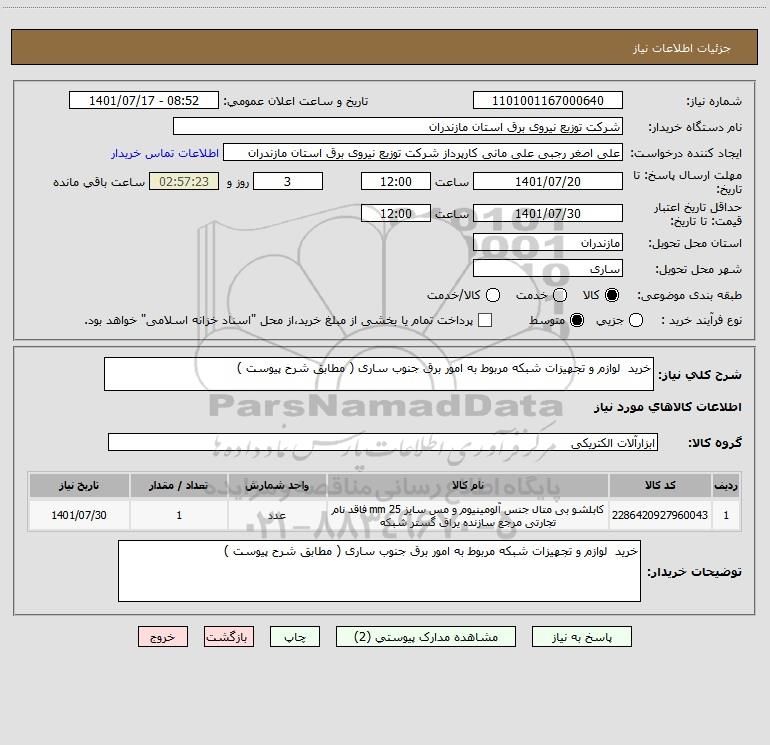Click the ایجاد کننده درخواست field
This screenshot has width=770, height=745.
click(423, 153)
